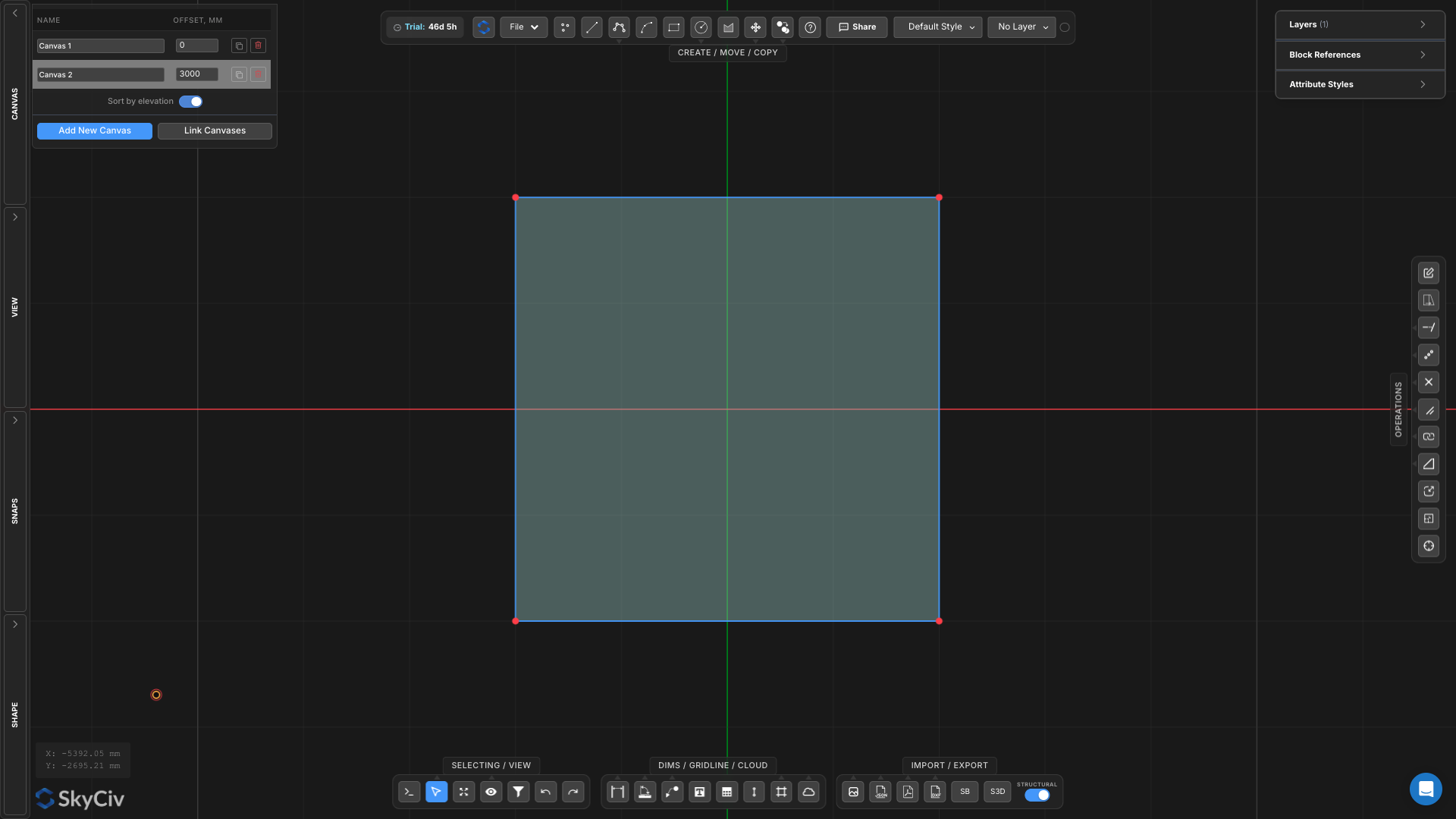
Task: Disable the Structural toggle
Action: tap(1037, 795)
